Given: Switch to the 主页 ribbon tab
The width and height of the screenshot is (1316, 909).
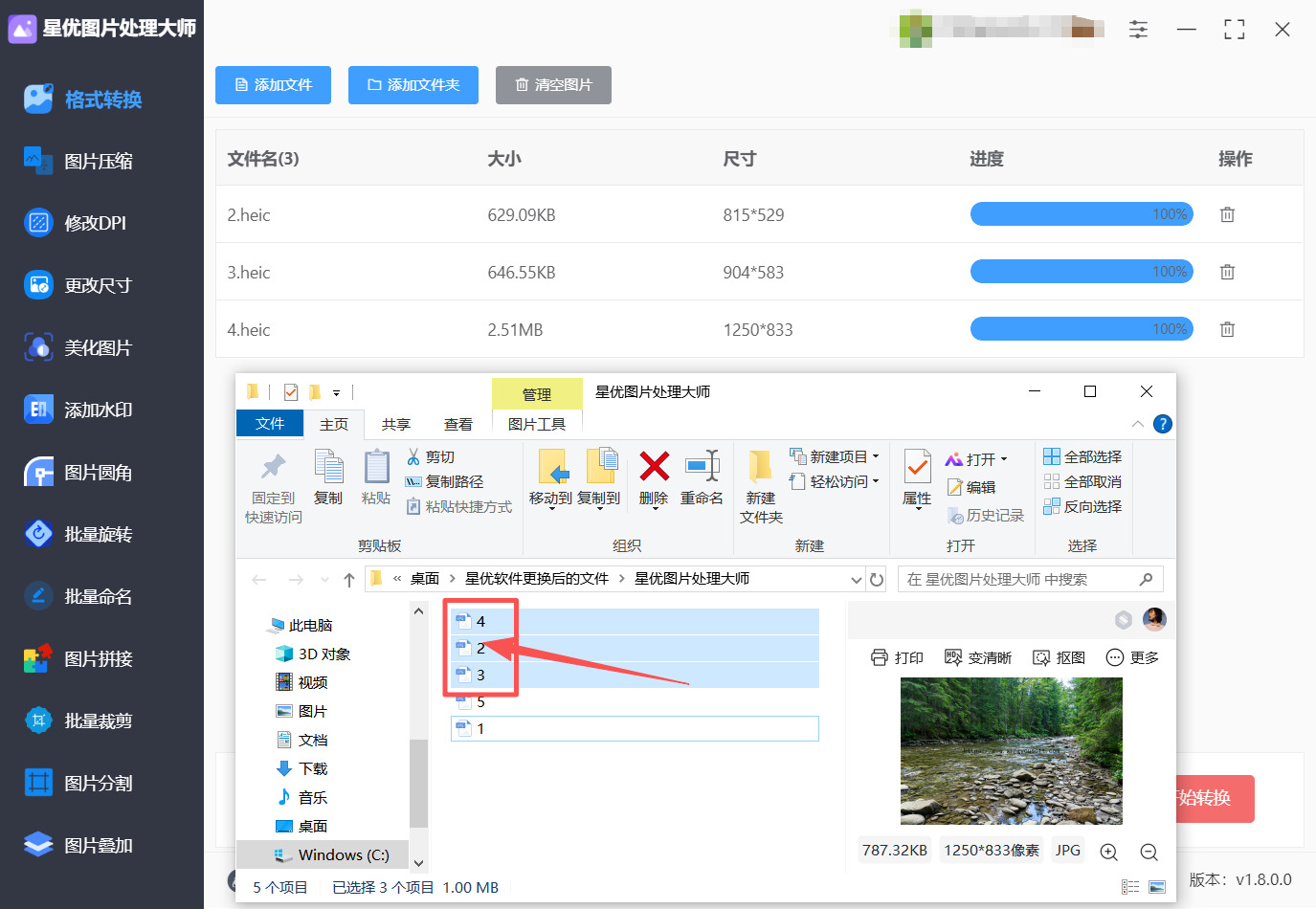Looking at the screenshot, I should pos(334,424).
